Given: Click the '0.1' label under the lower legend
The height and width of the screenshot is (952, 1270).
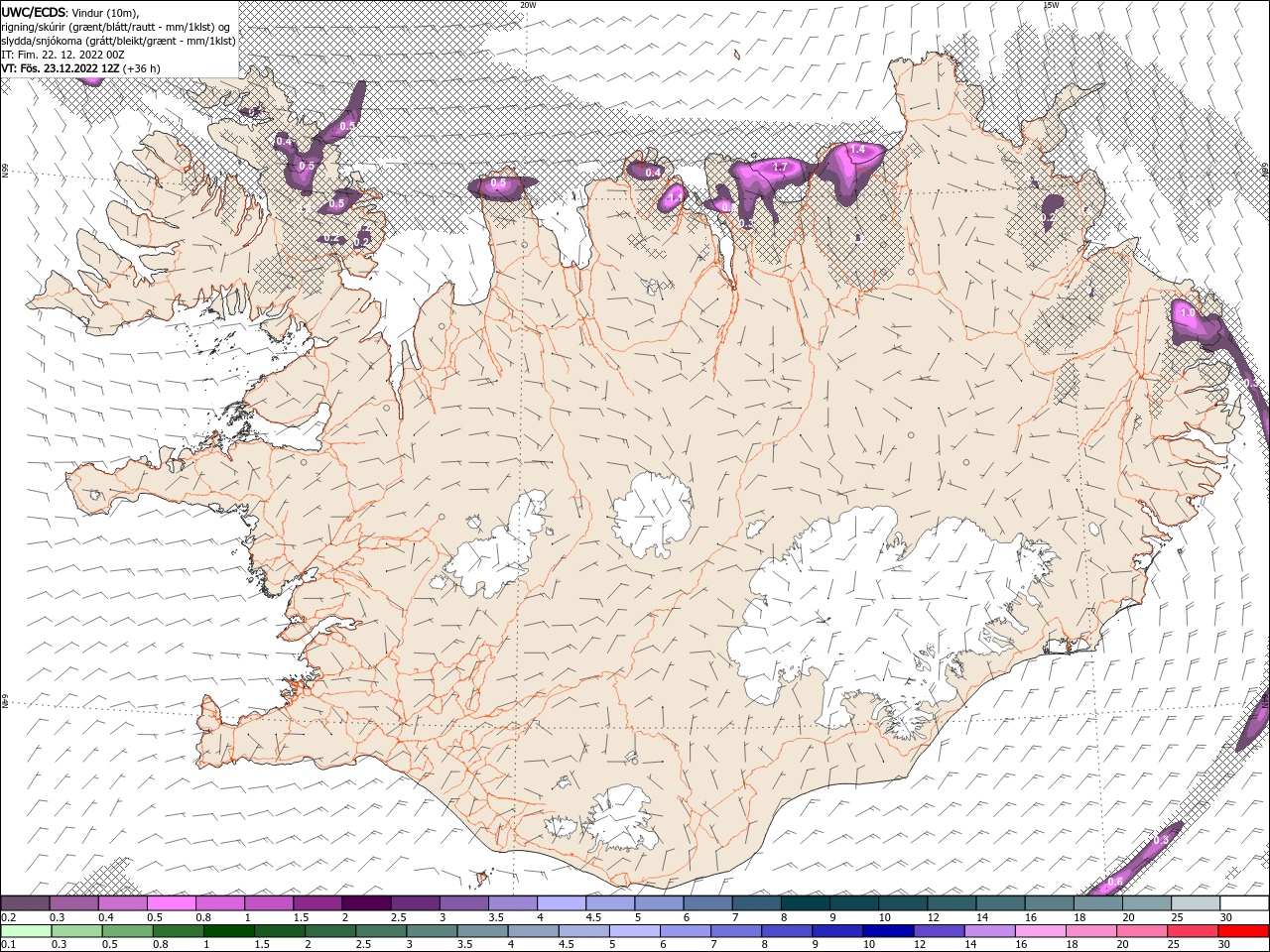Looking at the screenshot, I should click(8, 944).
